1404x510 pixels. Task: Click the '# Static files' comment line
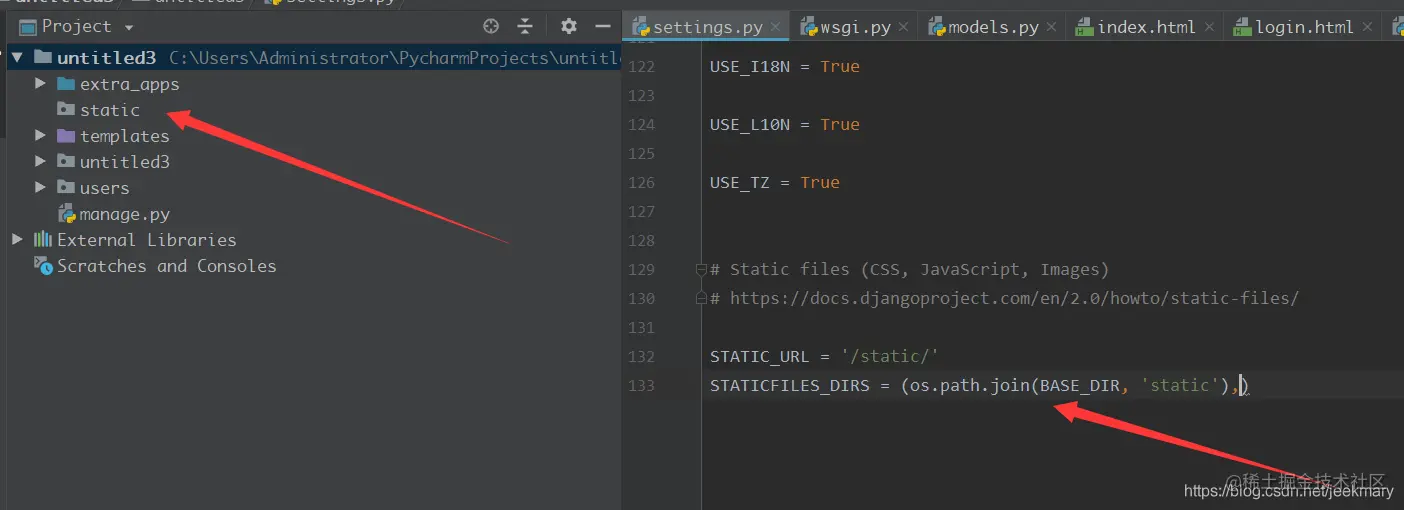pos(910,269)
